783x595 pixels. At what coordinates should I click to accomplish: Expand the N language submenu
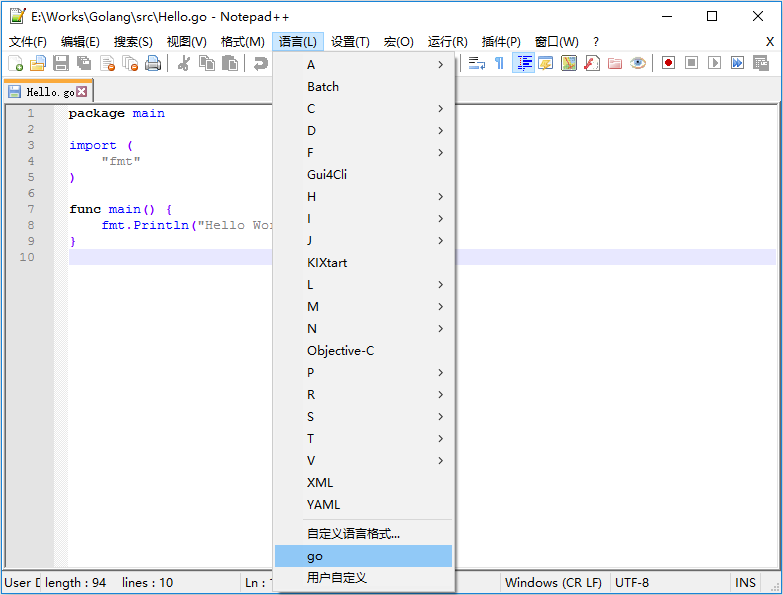click(364, 328)
